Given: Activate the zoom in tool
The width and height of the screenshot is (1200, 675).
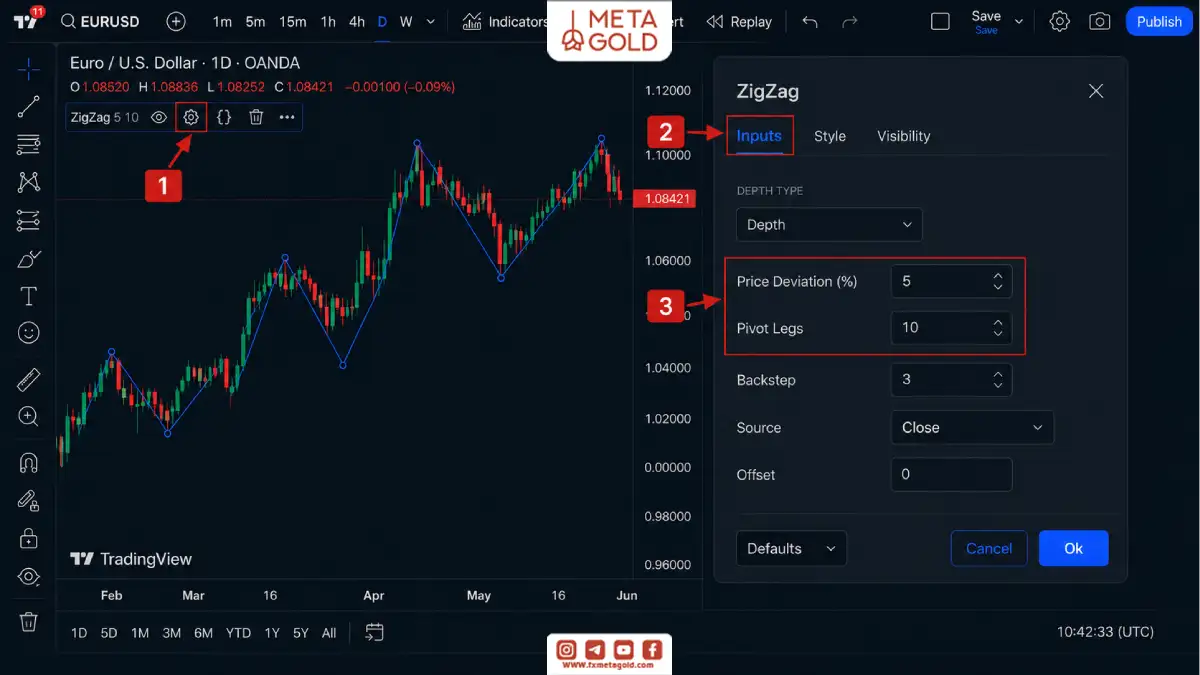Looking at the screenshot, I should point(29,416).
